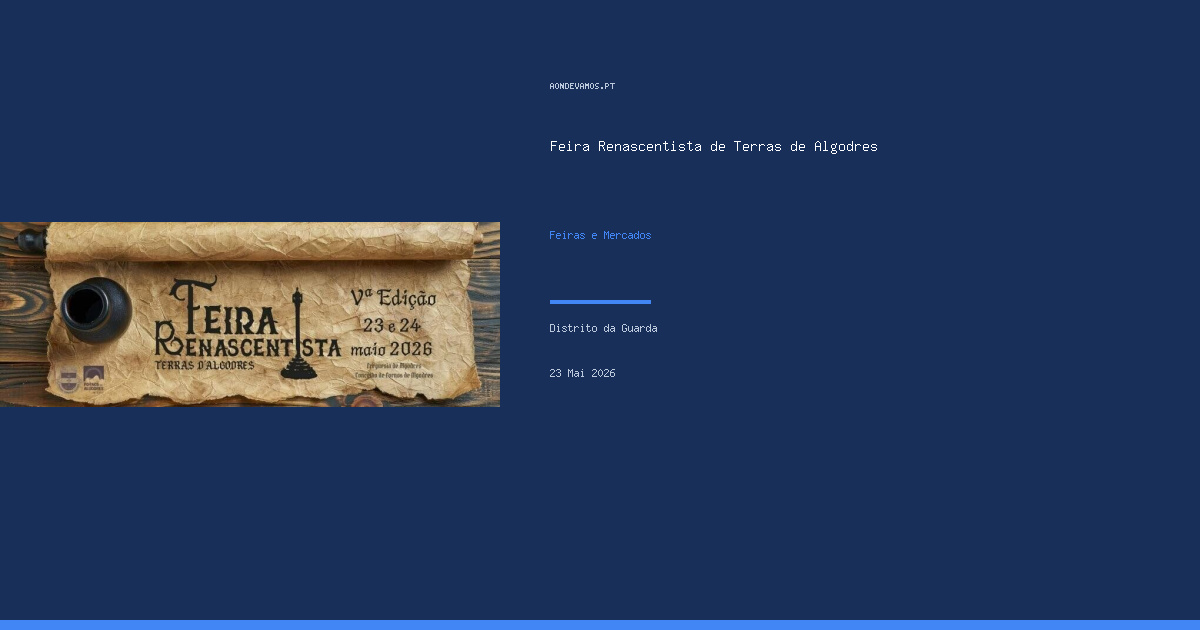
Task: Click the parish coat-of-arms logo on poster
Action: pos(68,379)
